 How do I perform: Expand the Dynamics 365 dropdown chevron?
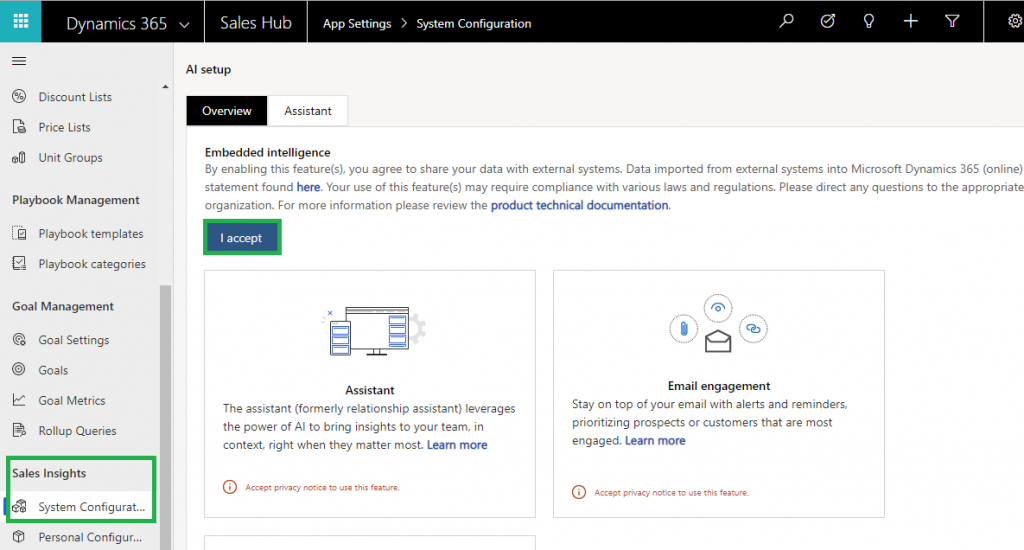point(182,24)
